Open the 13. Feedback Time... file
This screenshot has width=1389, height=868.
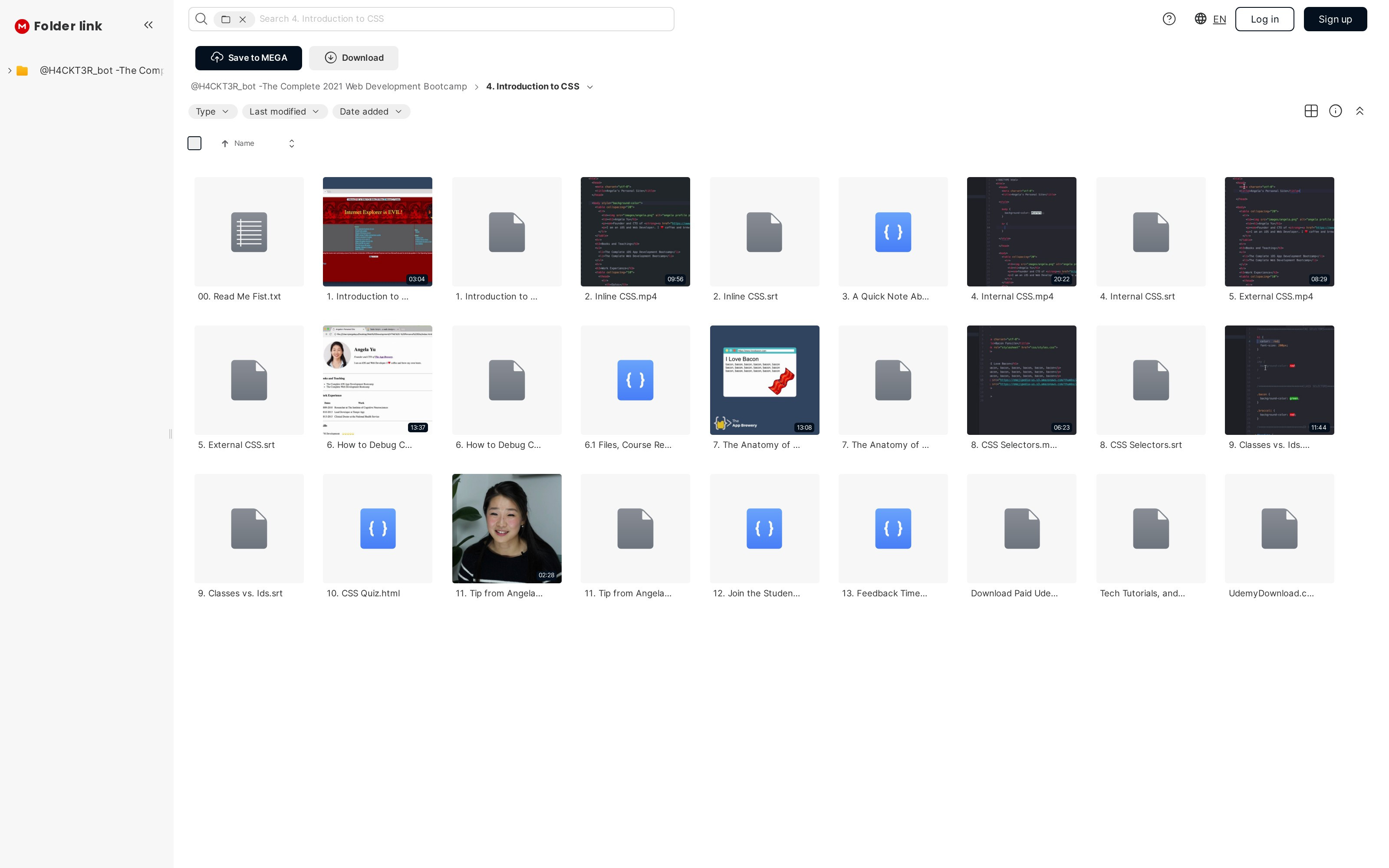[x=893, y=528]
